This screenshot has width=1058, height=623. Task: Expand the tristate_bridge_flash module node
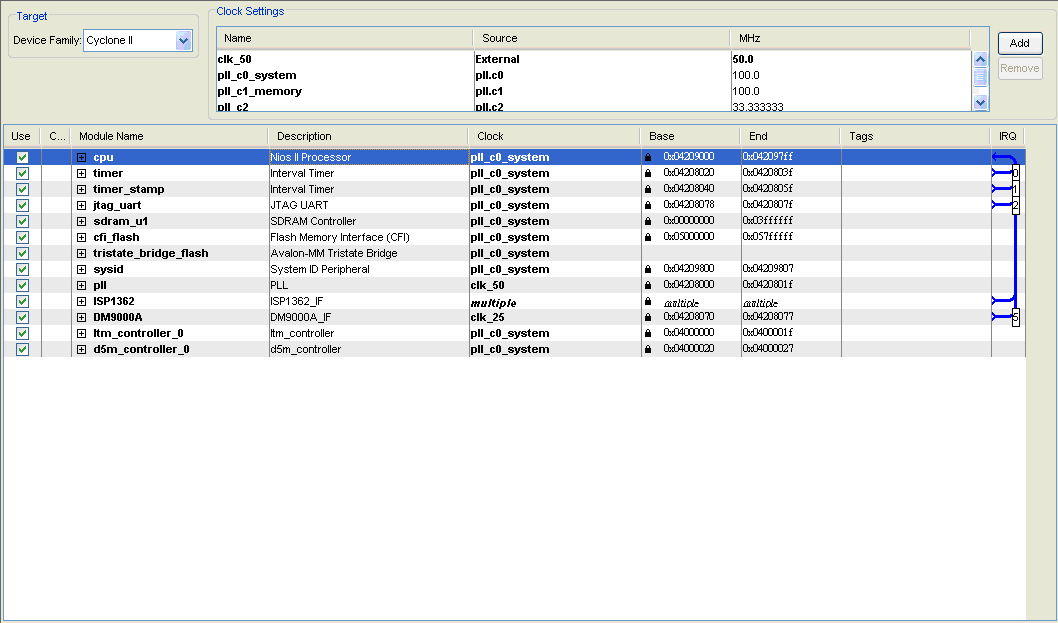(x=82, y=253)
